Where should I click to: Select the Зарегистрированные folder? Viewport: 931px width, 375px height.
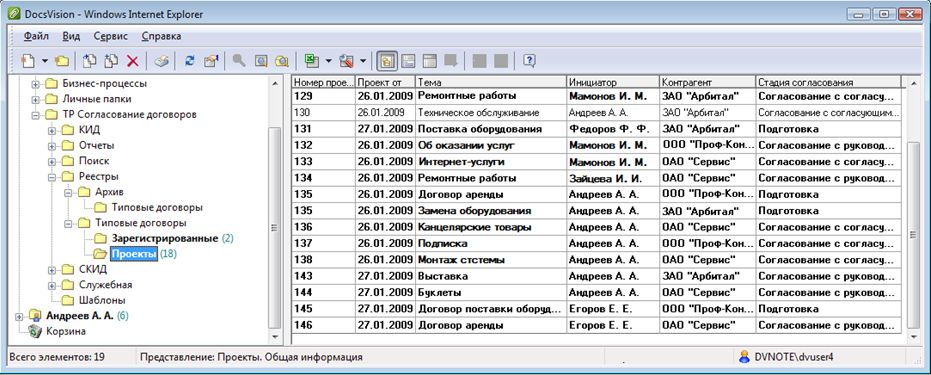click(165, 239)
